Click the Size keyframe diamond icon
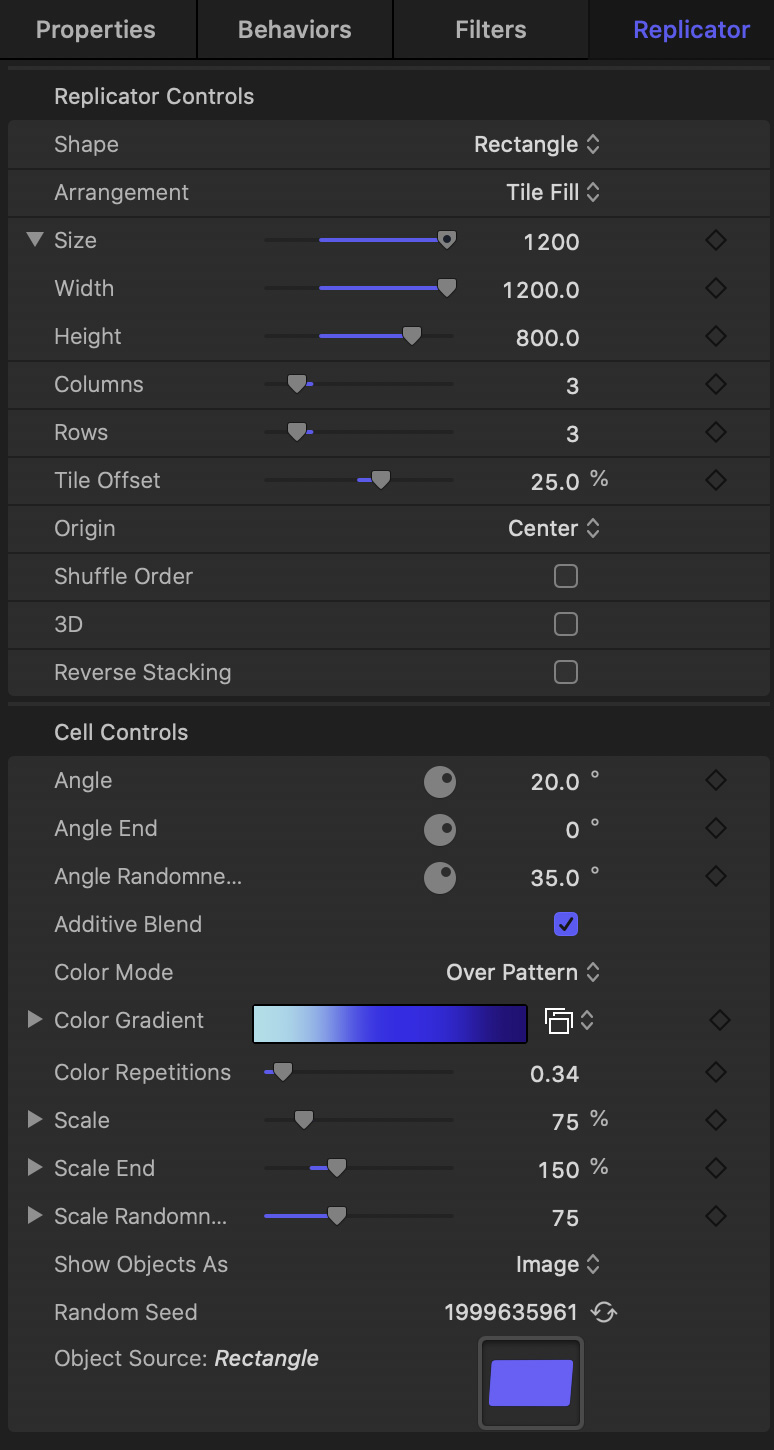This screenshot has width=774, height=1450. click(x=716, y=240)
